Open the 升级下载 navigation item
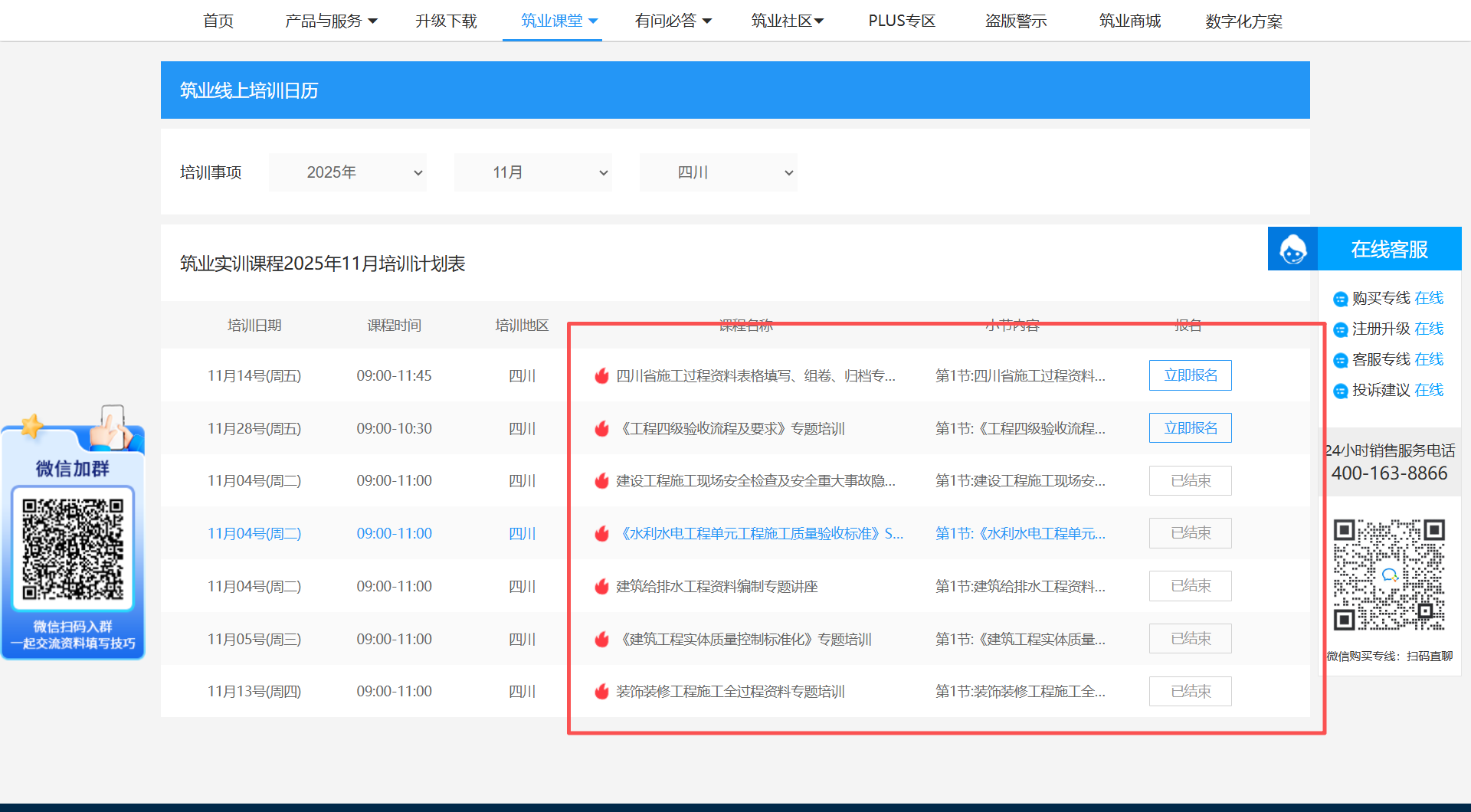The width and height of the screenshot is (1471, 812). click(x=446, y=21)
